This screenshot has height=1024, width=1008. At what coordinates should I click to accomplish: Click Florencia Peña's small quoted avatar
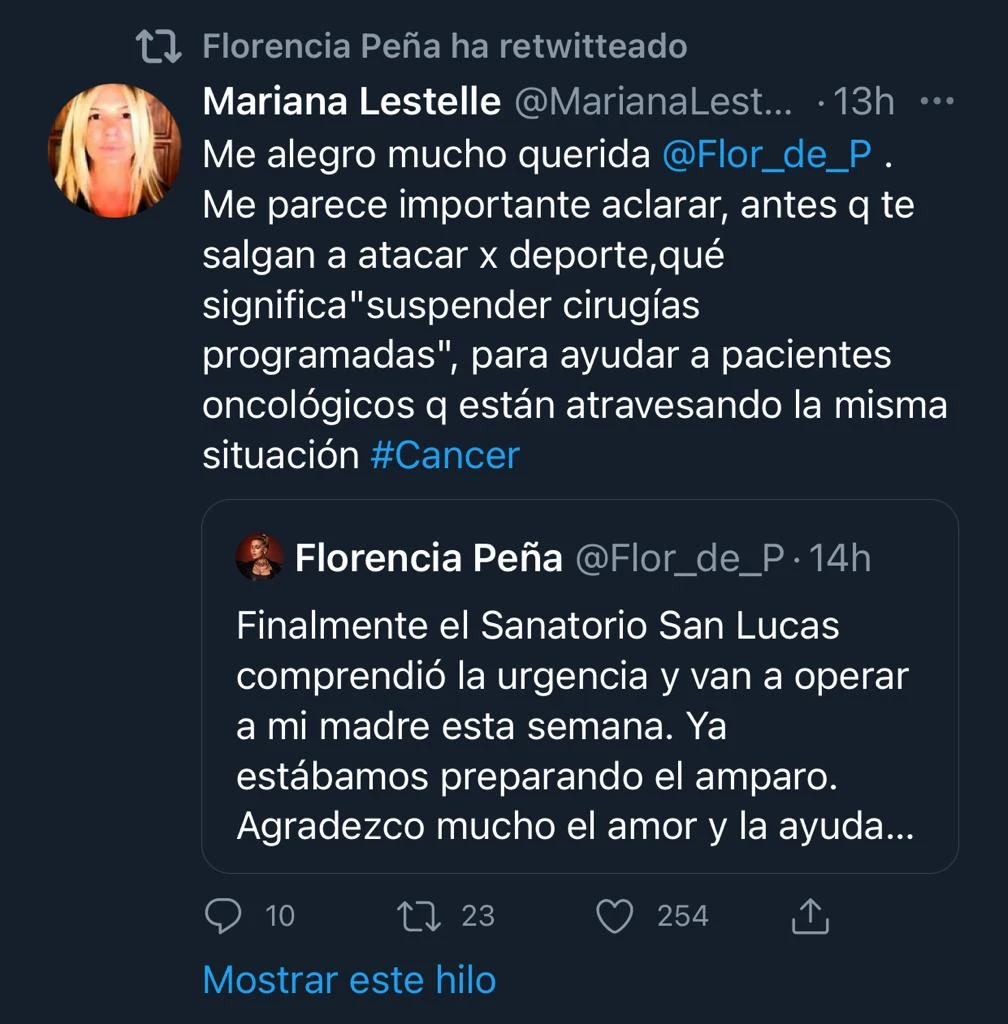(x=260, y=557)
